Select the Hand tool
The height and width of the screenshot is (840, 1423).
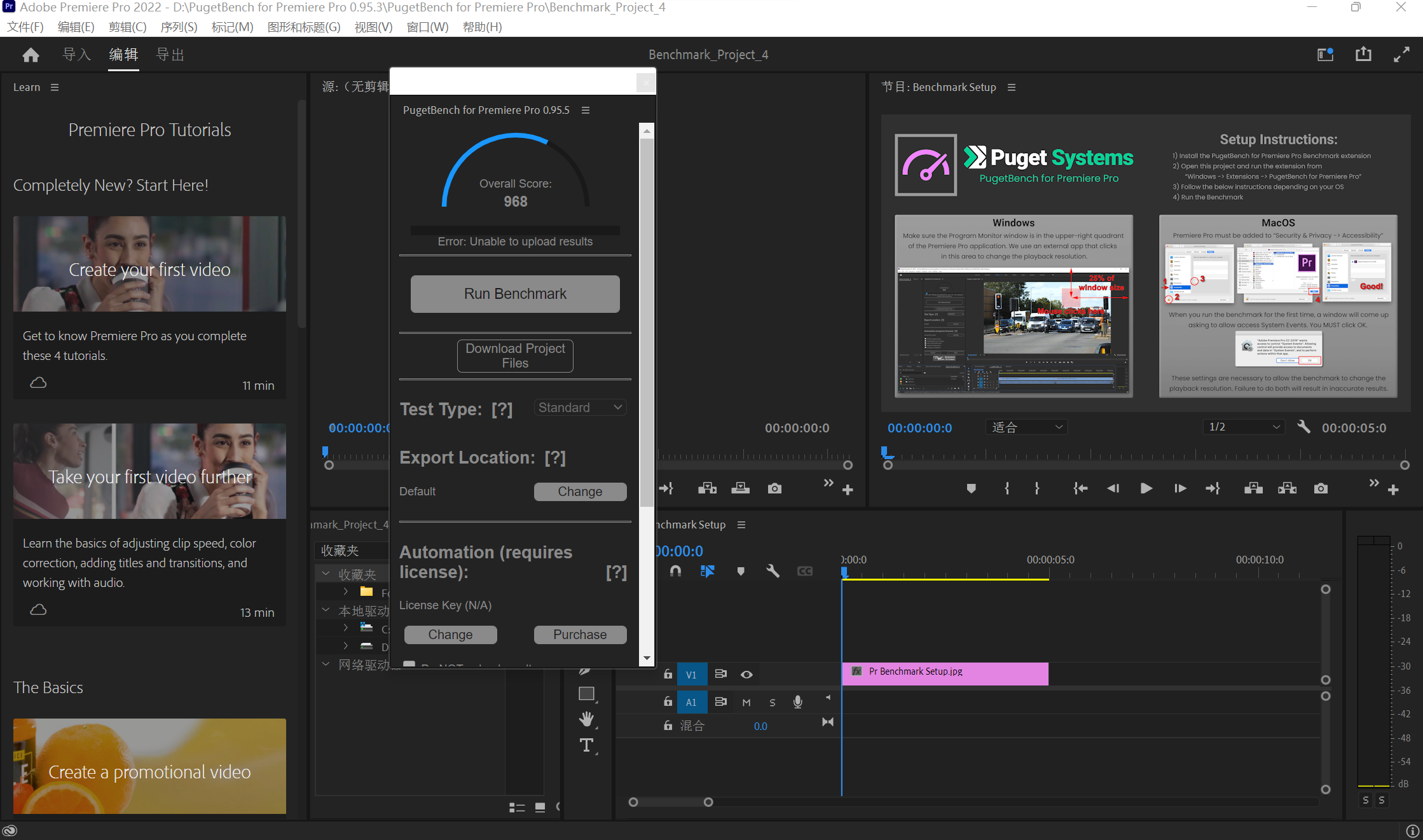point(587,719)
